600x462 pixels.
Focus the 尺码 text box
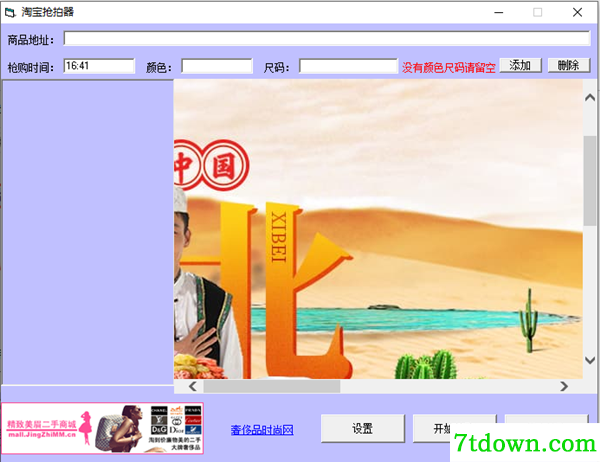(x=348, y=66)
